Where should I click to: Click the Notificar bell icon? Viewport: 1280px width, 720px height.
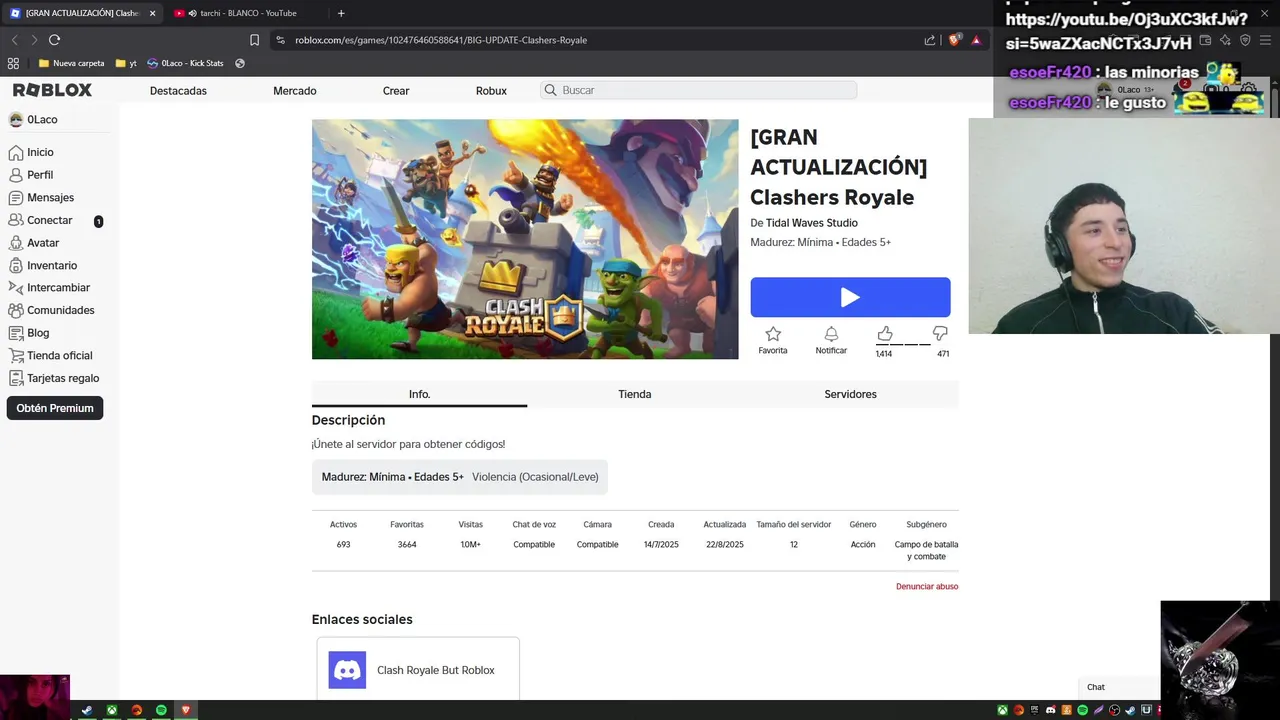coord(831,334)
